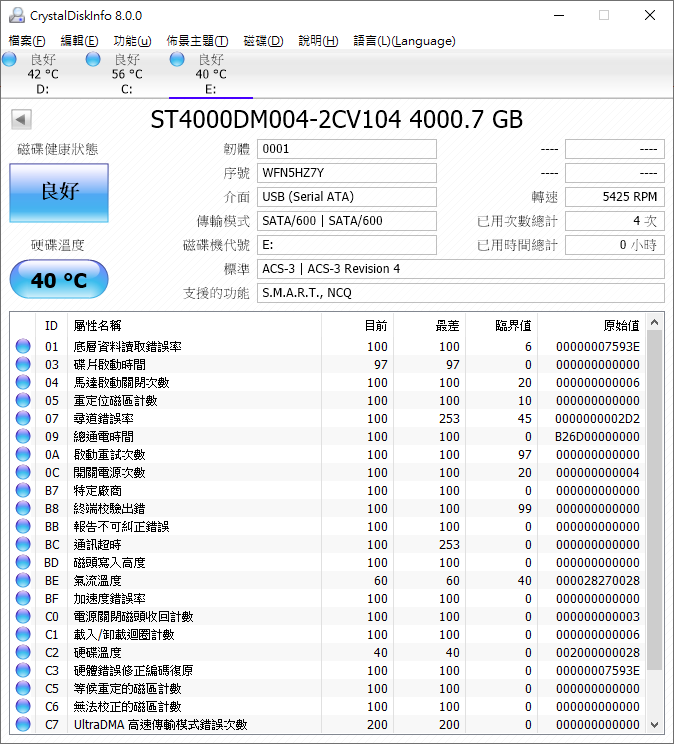674x744 pixels.
Task: Open the 編輯(E) menu
Action: (x=79, y=41)
